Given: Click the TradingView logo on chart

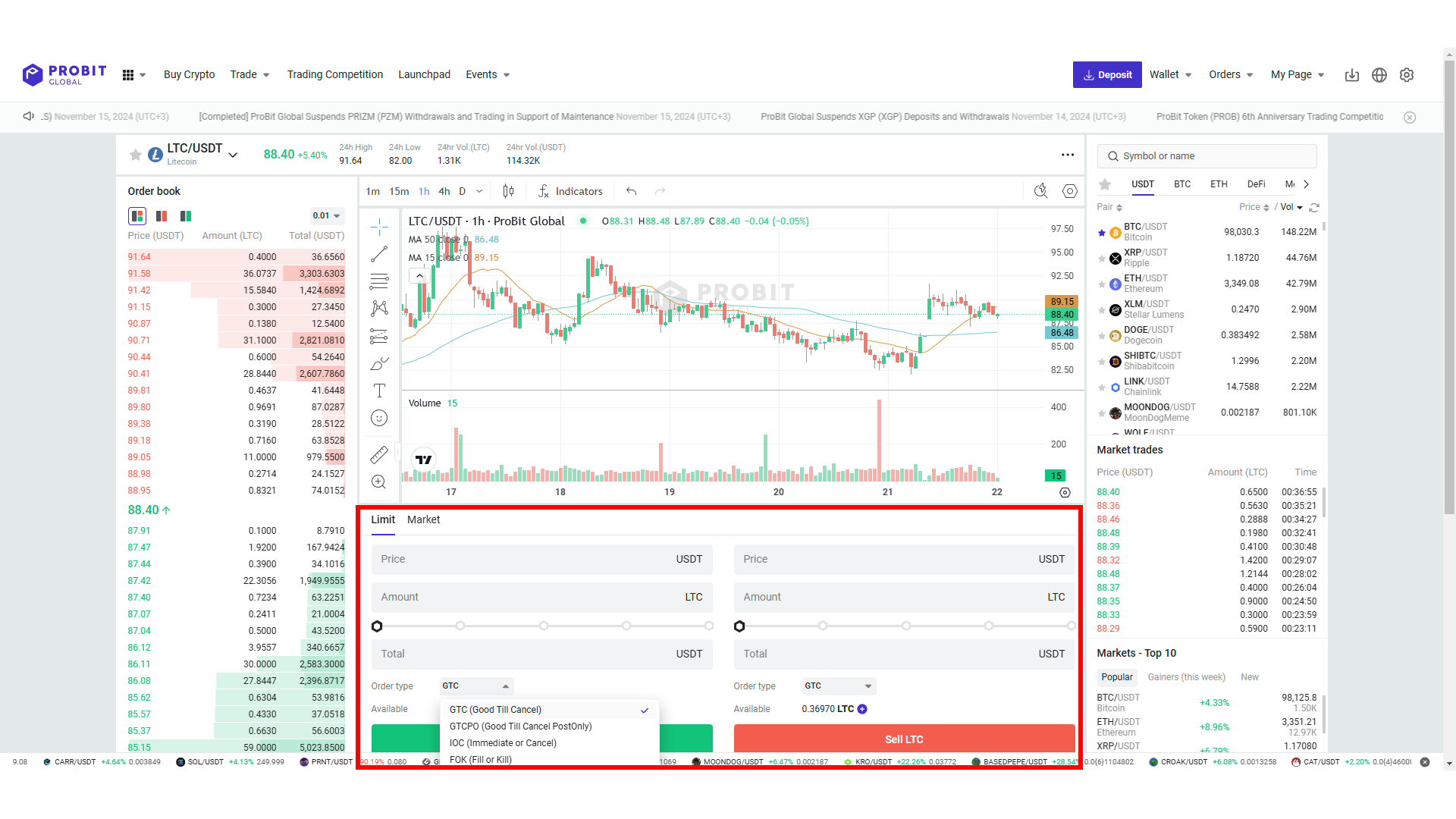Looking at the screenshot, I should pyautogui.click(x=423, y=459).
